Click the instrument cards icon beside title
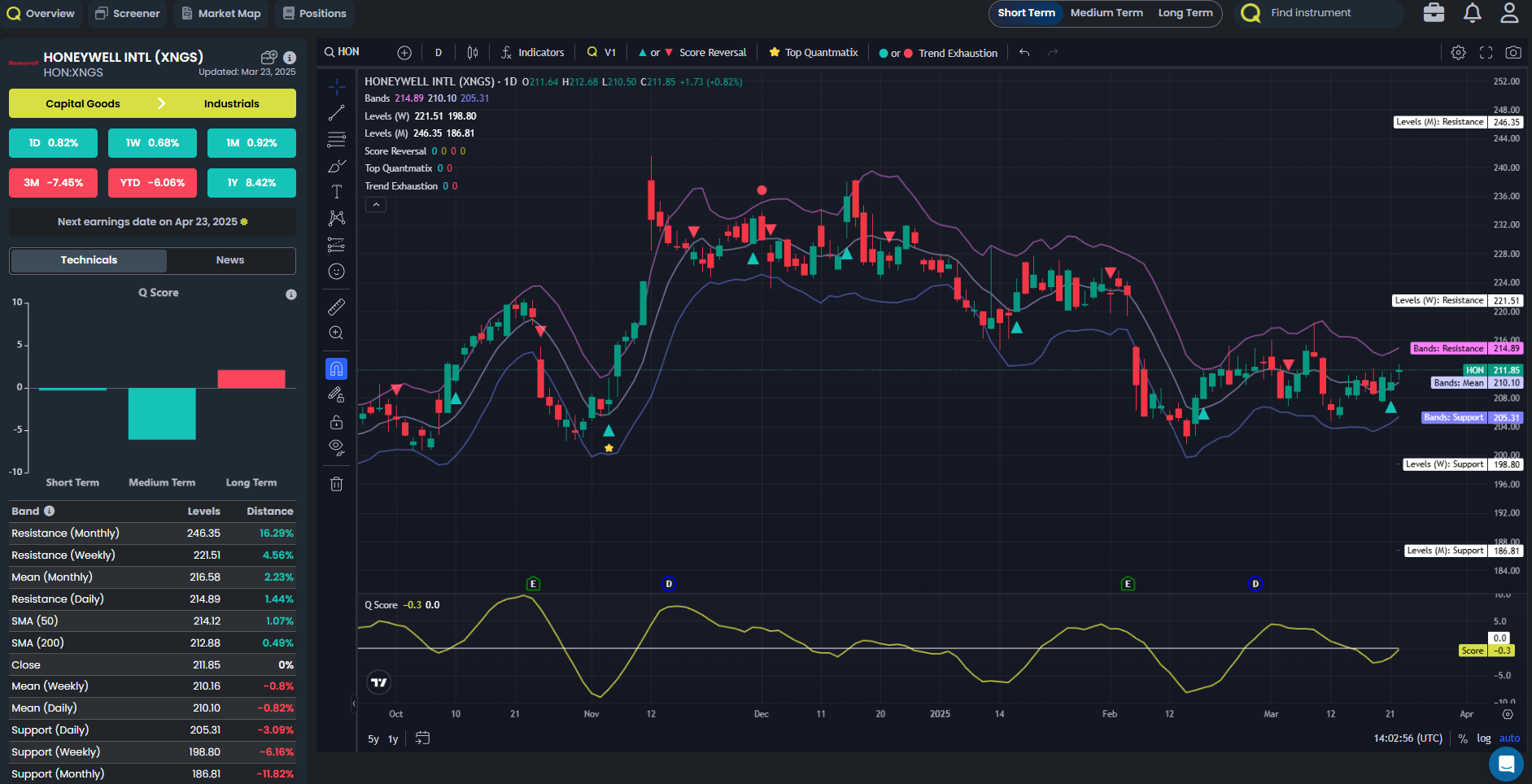The image size is (1532, 784). pyautogui.click(x=268, y=58)
